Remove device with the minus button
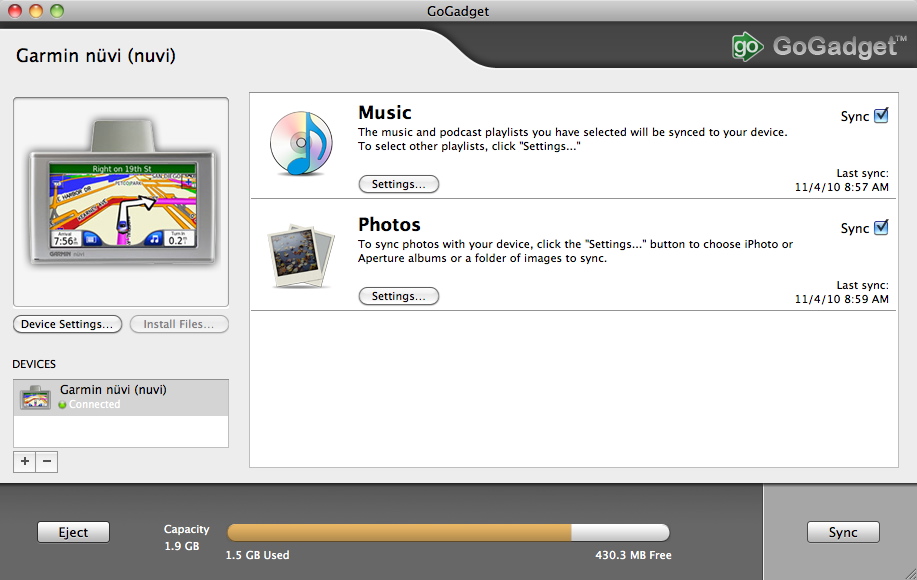This screenshot has width=917, height=580. coord(47,461)
